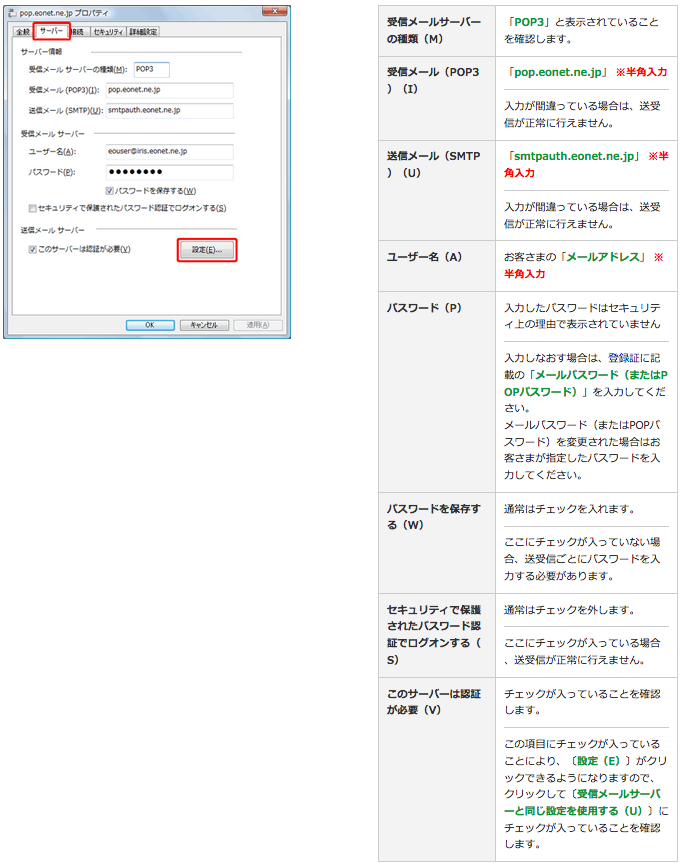The image size is (686, 868).
Task: Toggle the パスワードを保存する checkbox
Action: coord(110,191)
